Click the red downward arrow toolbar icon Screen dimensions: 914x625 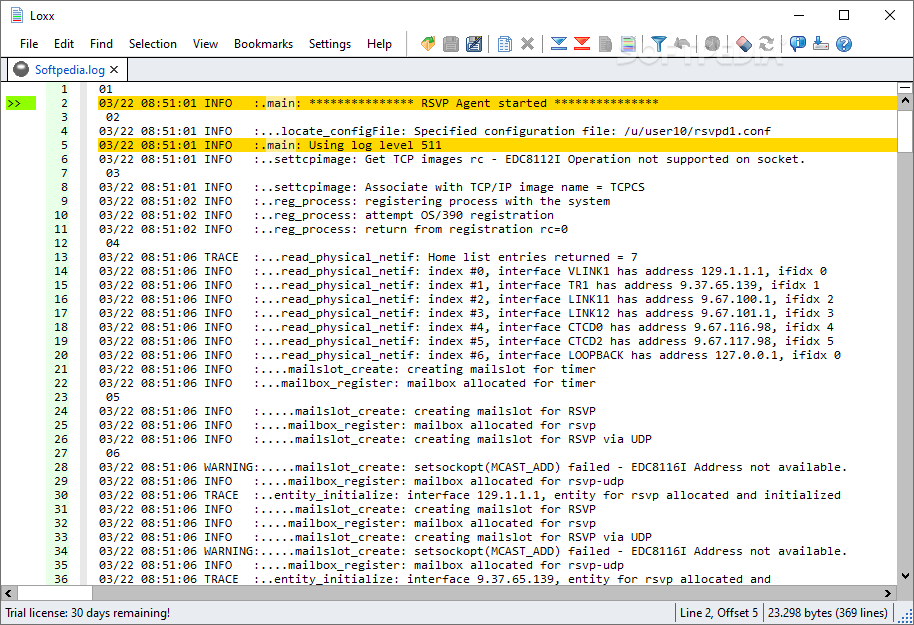(x=582, y=44)
